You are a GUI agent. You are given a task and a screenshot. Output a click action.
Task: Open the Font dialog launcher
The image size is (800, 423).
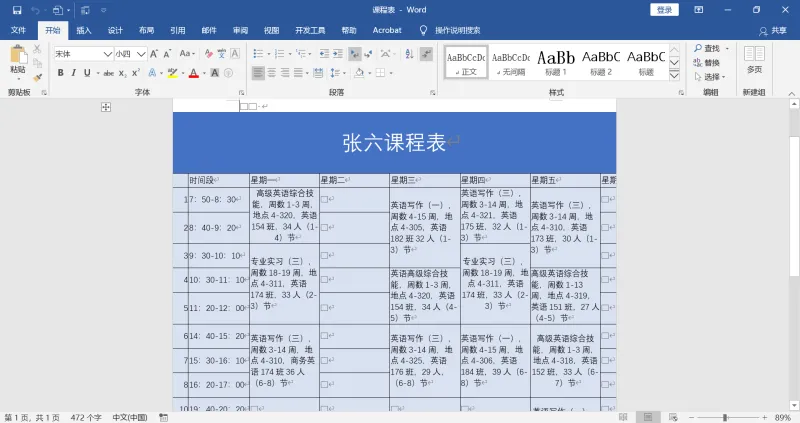(241, 92)
